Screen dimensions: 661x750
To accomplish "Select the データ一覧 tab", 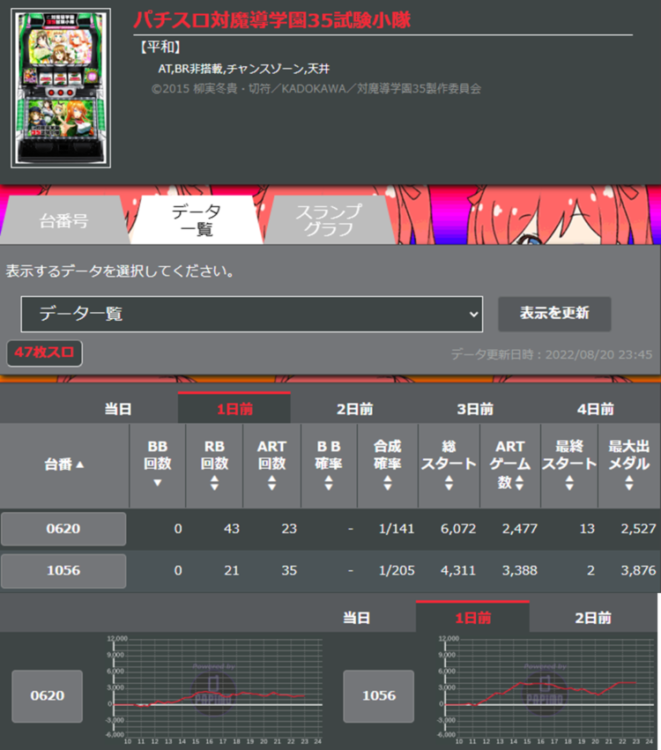I will (x=196, y=220).
